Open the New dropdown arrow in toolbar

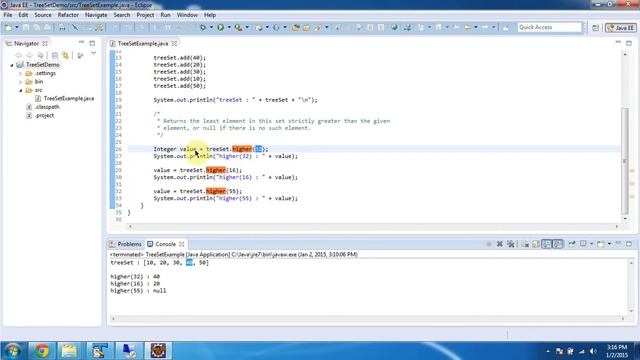click(17, 27)
